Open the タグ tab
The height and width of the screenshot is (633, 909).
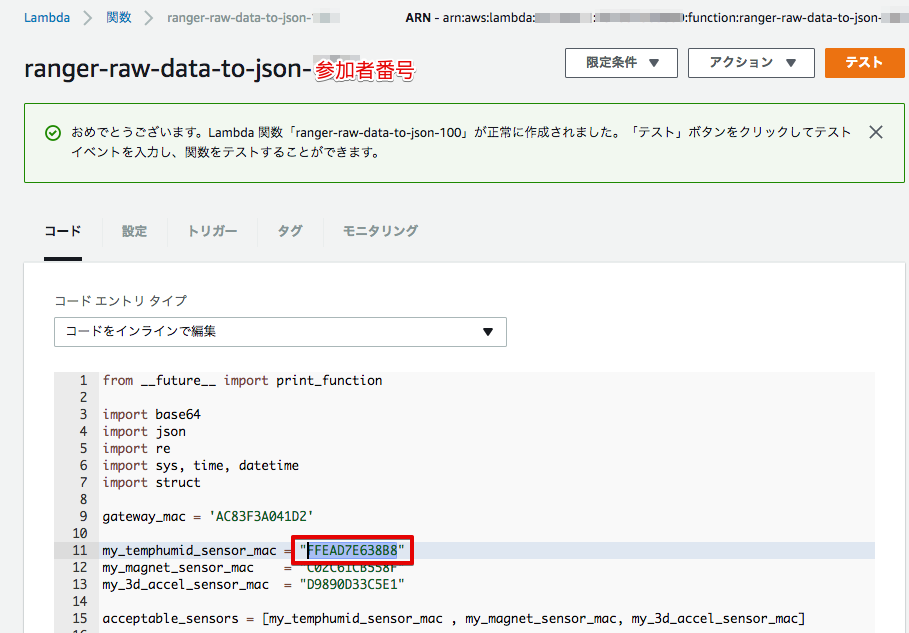pyautogui.click(x=290, y=231)
